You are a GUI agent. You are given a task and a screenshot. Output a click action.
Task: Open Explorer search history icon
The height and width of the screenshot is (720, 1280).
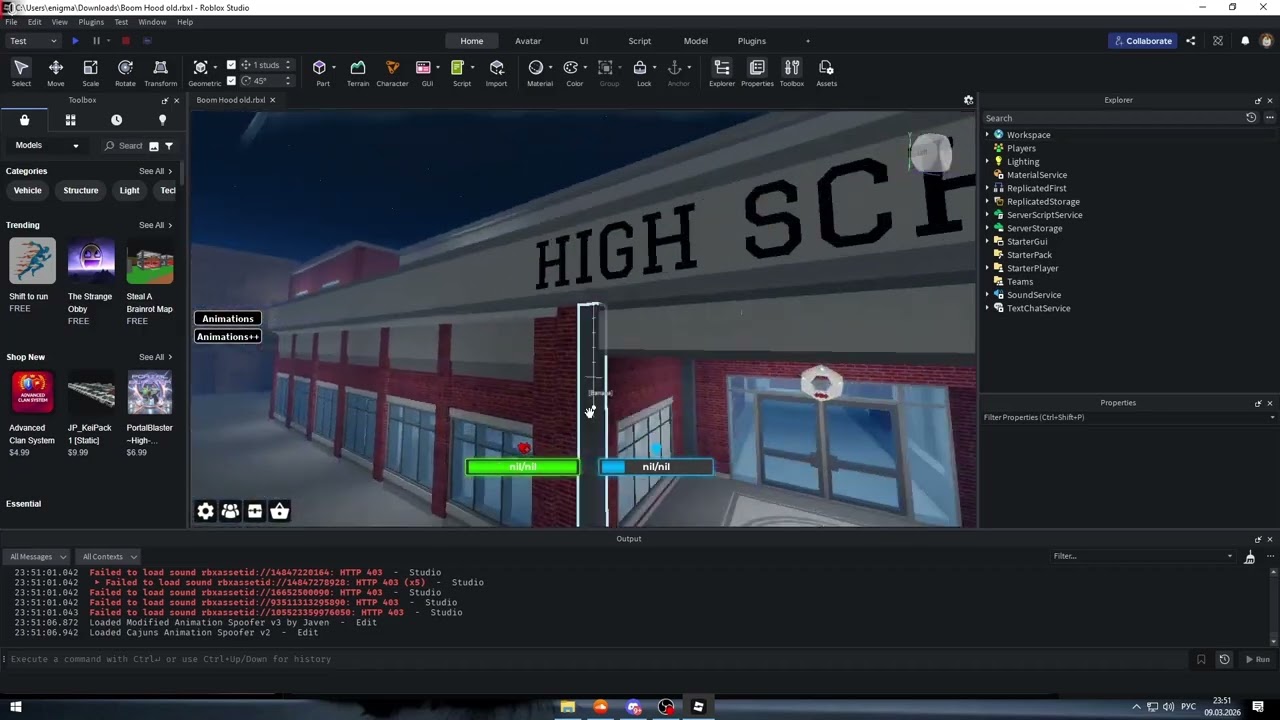pos(1250,118)
